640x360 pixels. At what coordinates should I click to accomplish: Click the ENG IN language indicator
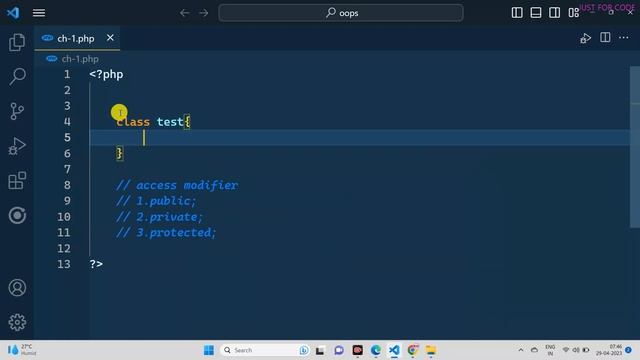click(x=550, y=350)
